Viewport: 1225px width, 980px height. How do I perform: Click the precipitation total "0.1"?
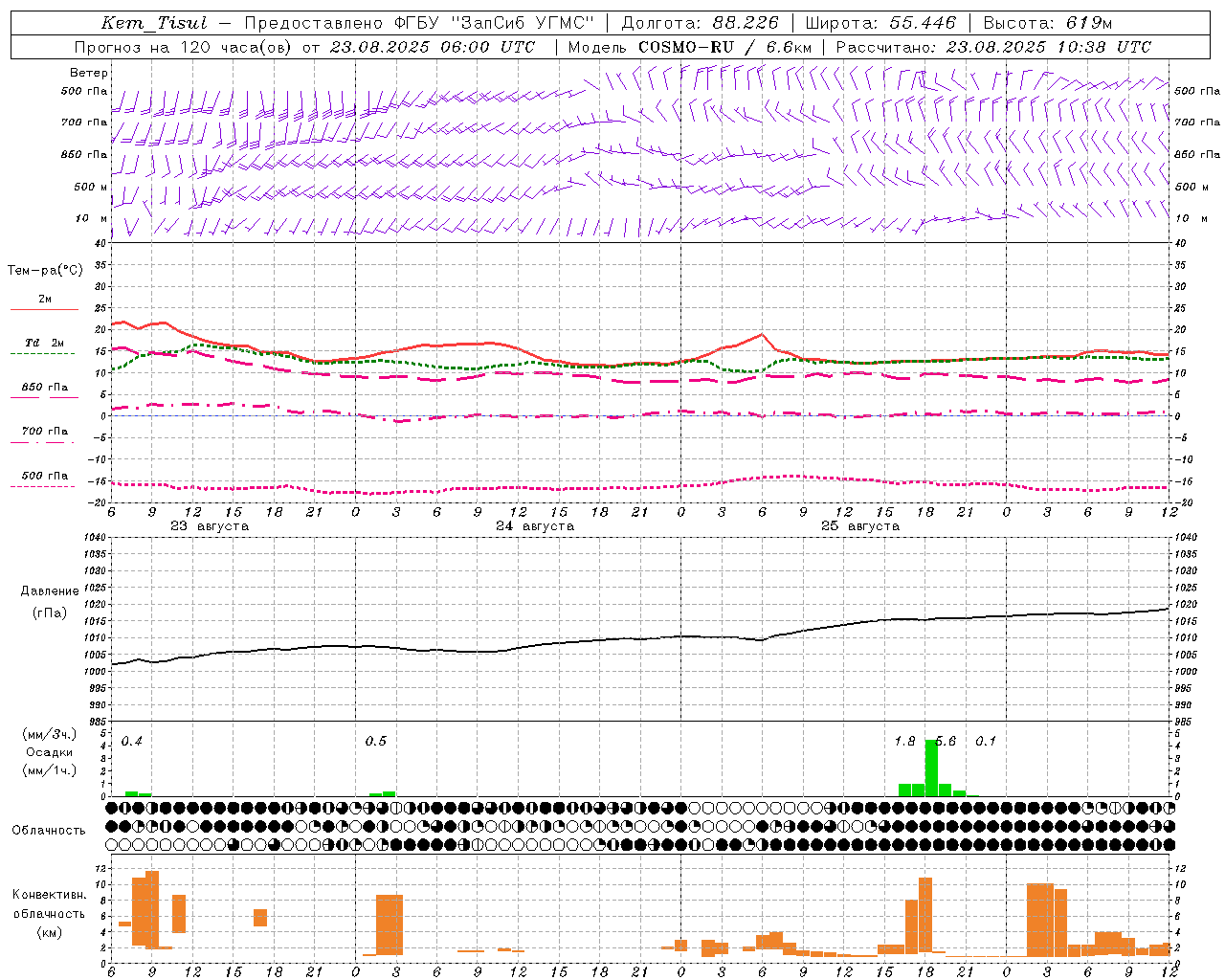987,742
